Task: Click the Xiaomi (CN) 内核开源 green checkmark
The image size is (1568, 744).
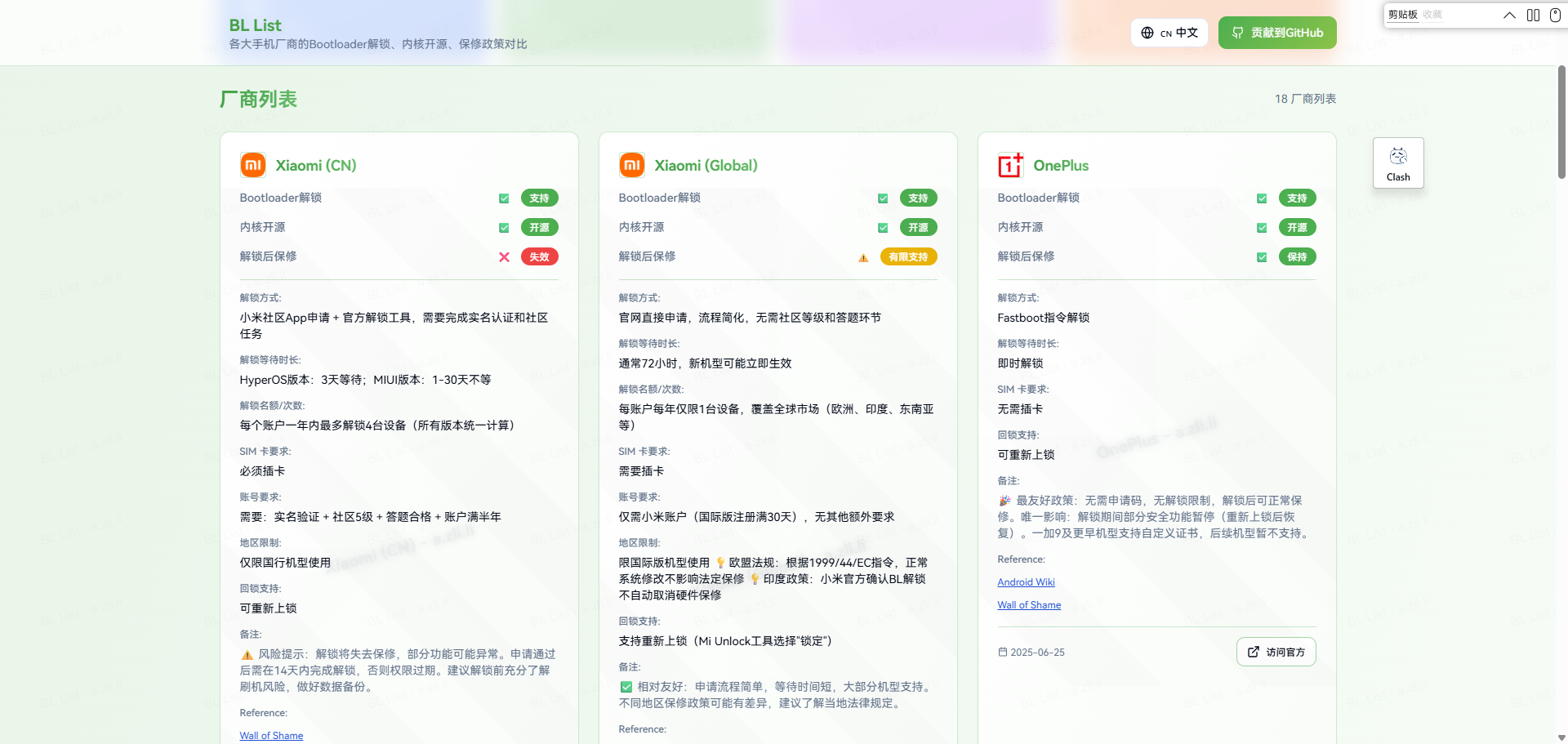Action: tap(504, 228)
